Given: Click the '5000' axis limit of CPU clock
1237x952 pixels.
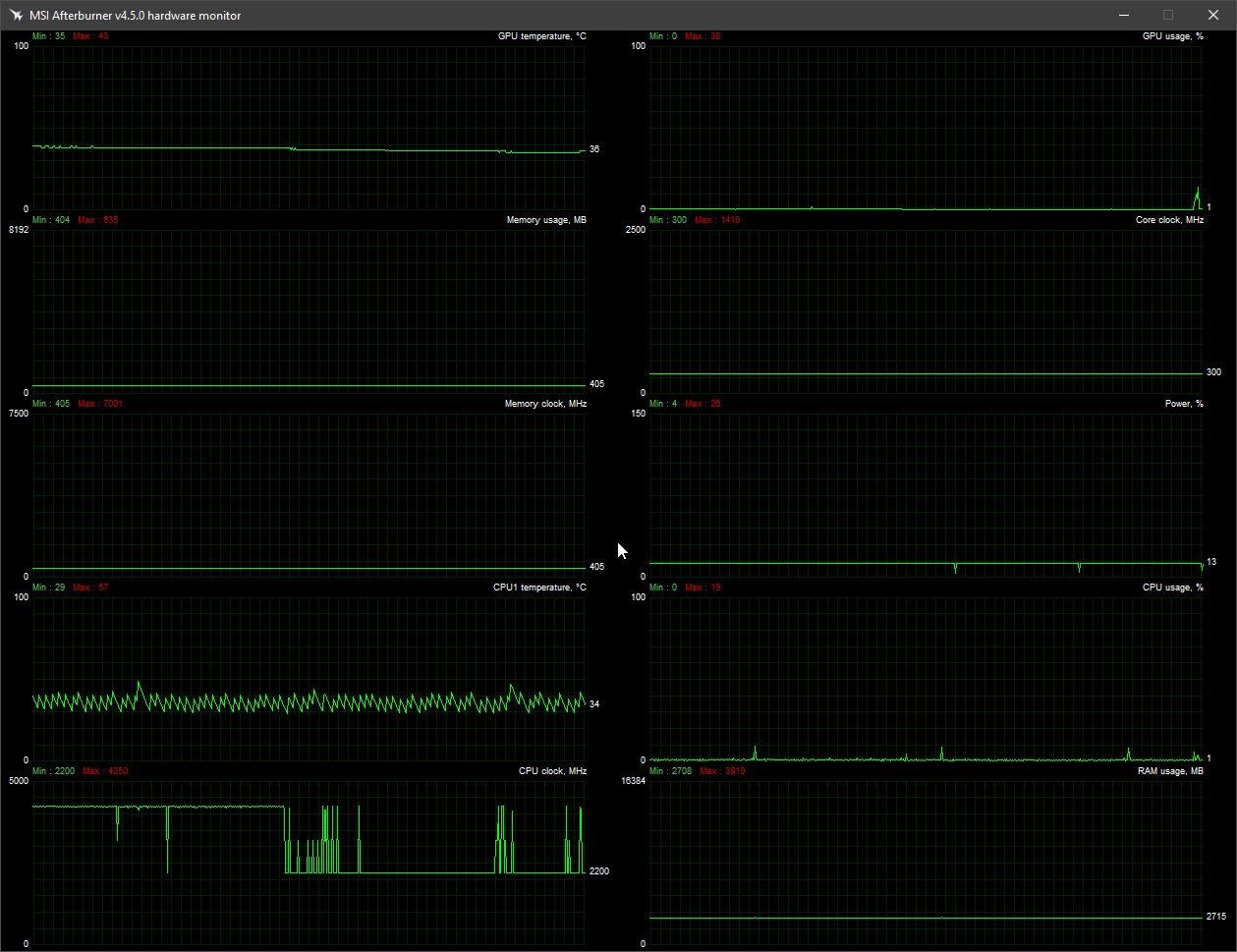Looking at the screenshot, I should tap(19, 780).
